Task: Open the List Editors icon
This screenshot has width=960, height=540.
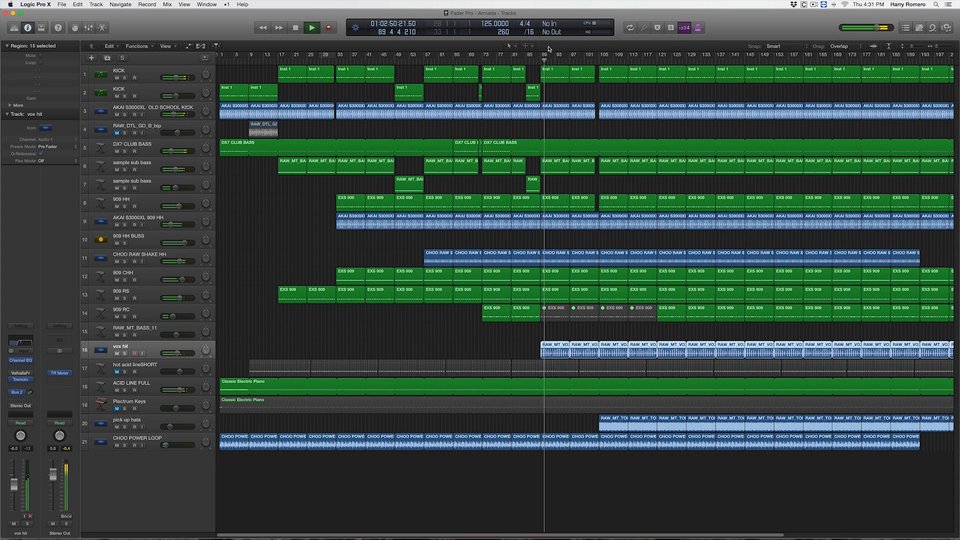Action: [x=906, y=28]
